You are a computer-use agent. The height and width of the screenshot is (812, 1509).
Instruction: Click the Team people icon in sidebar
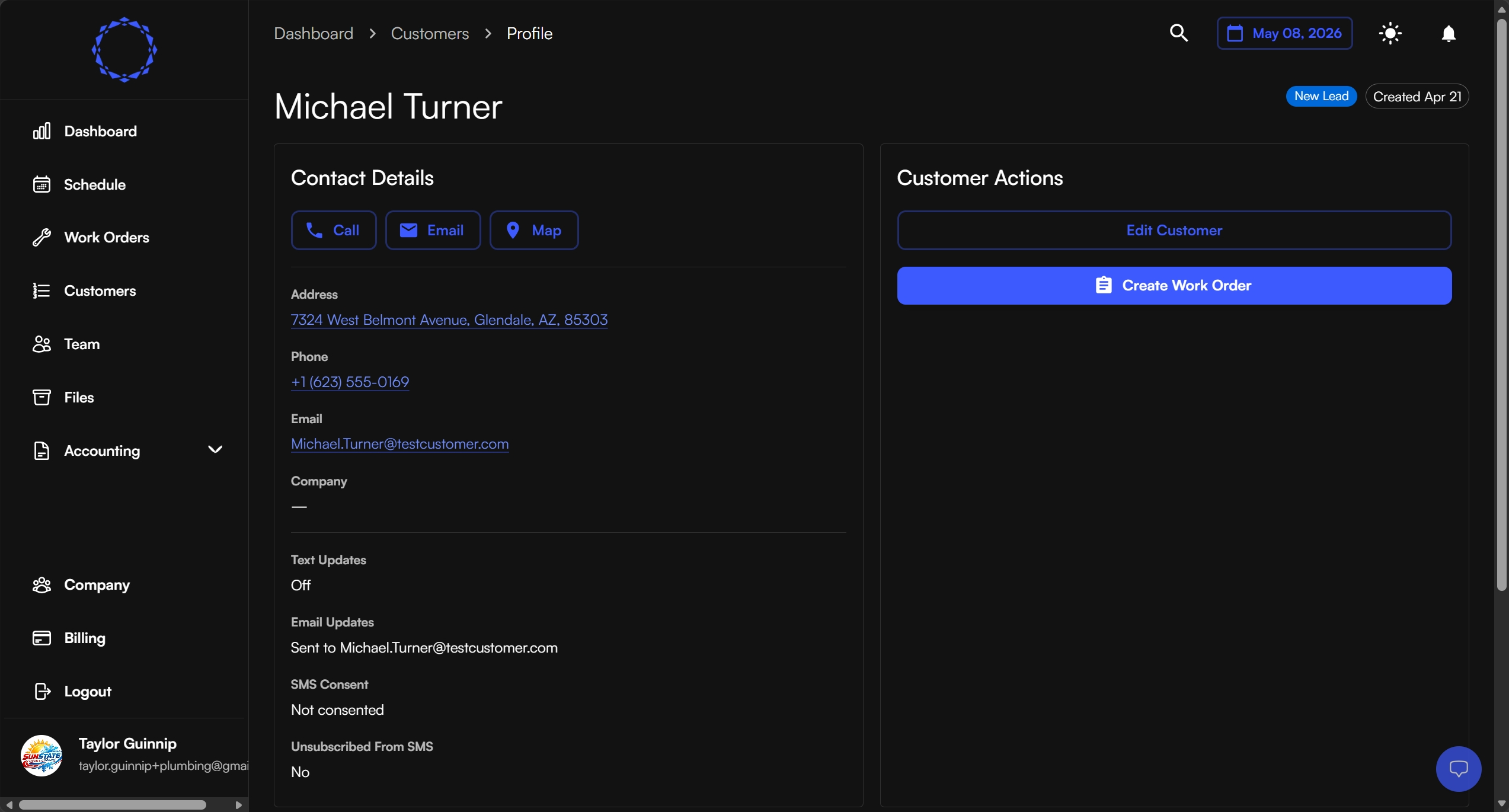pyautogui.click(x=41, y=344)
